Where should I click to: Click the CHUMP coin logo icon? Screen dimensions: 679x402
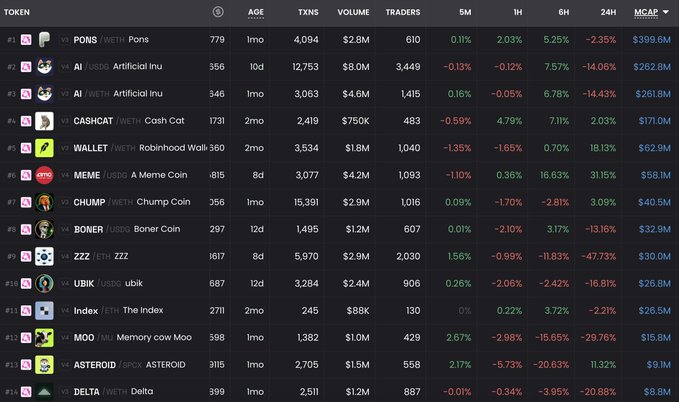coord(44,202)
